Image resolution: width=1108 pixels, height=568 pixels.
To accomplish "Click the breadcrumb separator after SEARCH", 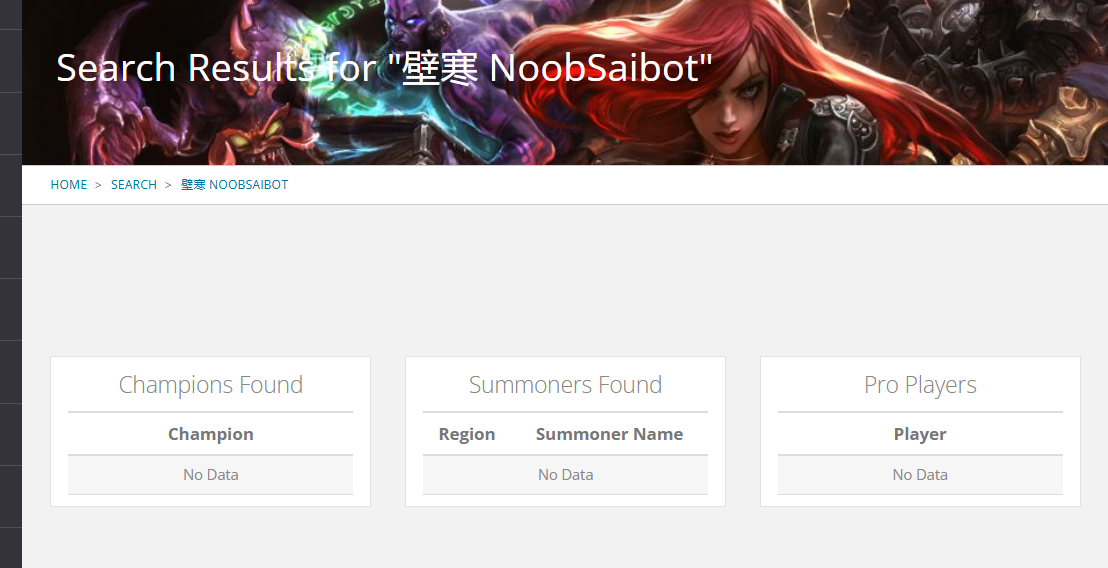I will coord(168,185).
